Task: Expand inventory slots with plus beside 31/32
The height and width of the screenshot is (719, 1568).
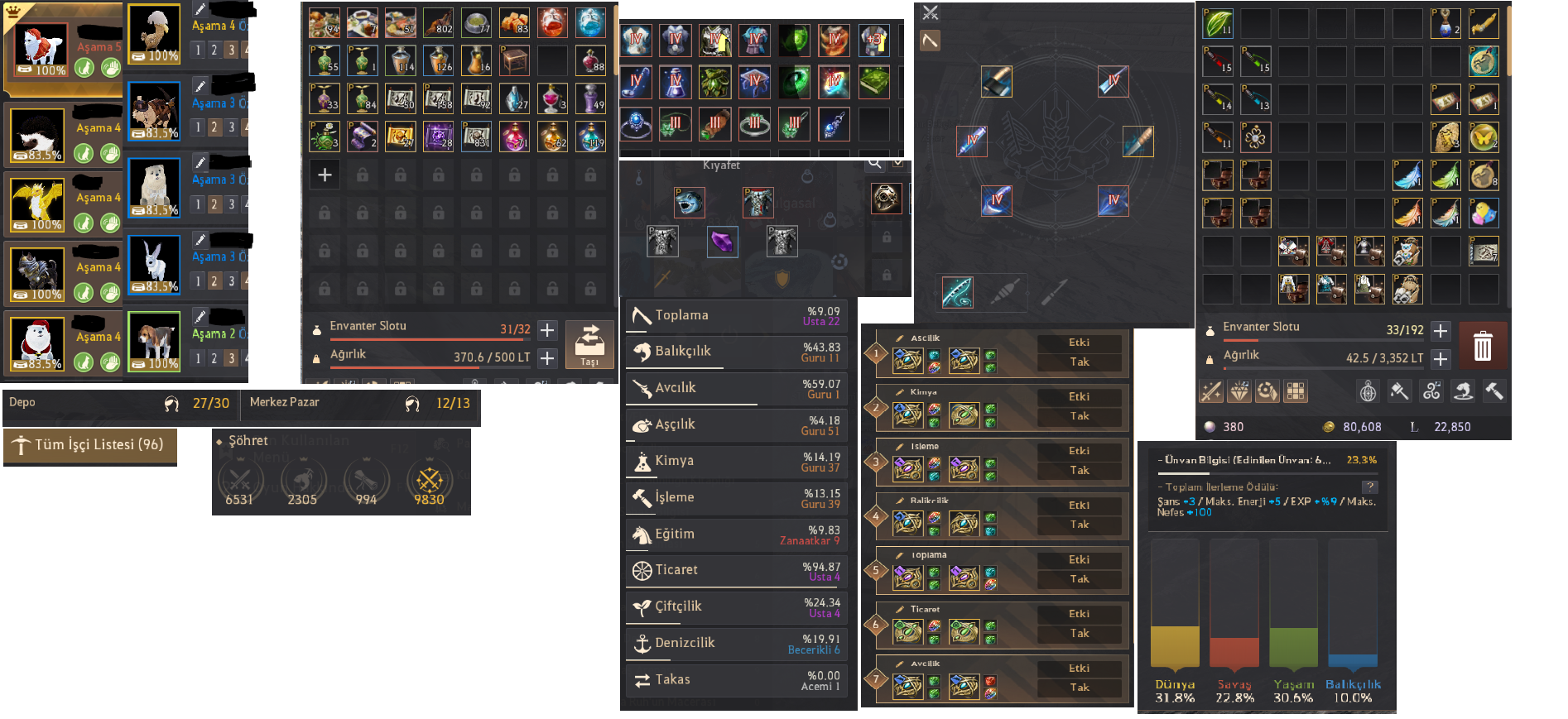Action: (x=547, y=330)
